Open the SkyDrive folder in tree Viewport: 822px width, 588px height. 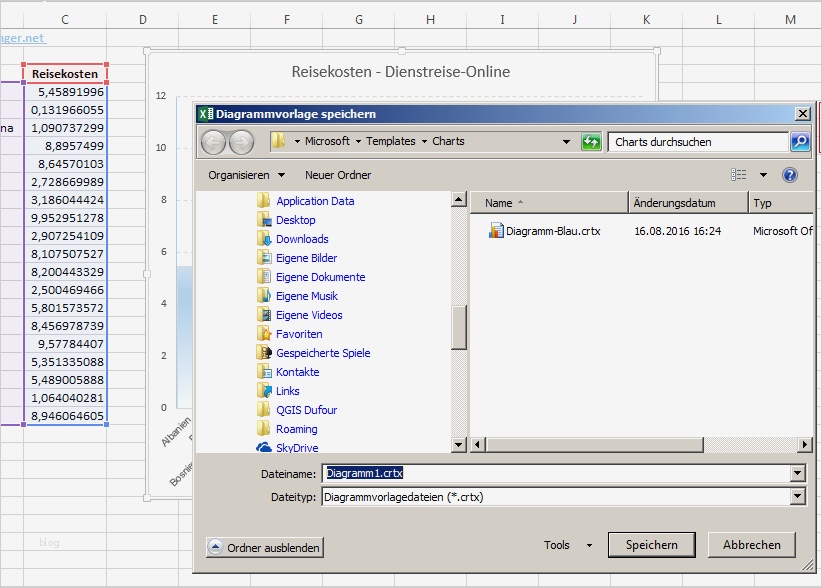pos(297,448)
